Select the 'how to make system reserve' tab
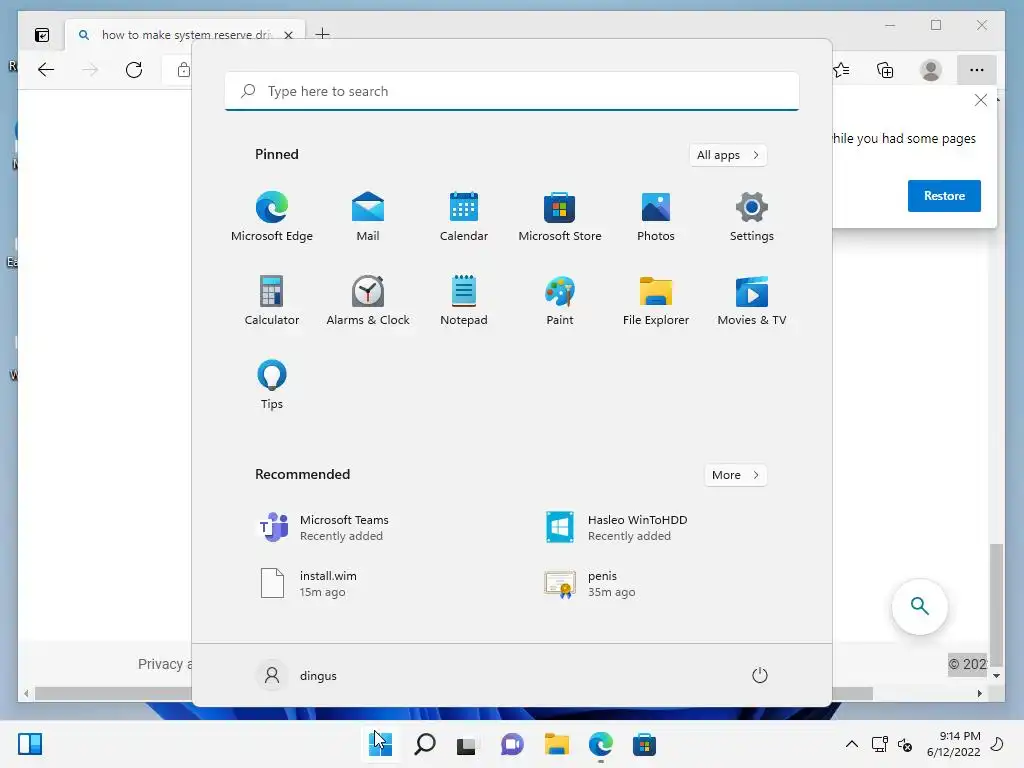 pyautogui.click(x=185, y=35)
